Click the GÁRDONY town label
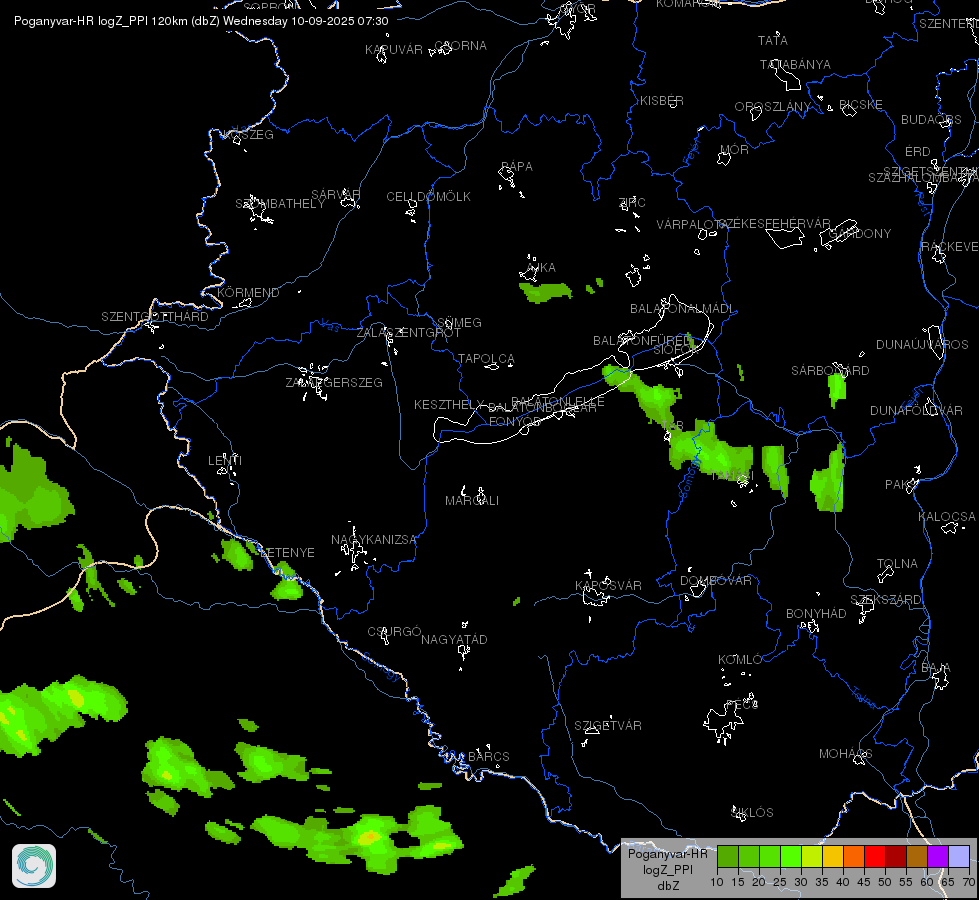Viewport: 979px width, 900px height. tap(860, 234)
